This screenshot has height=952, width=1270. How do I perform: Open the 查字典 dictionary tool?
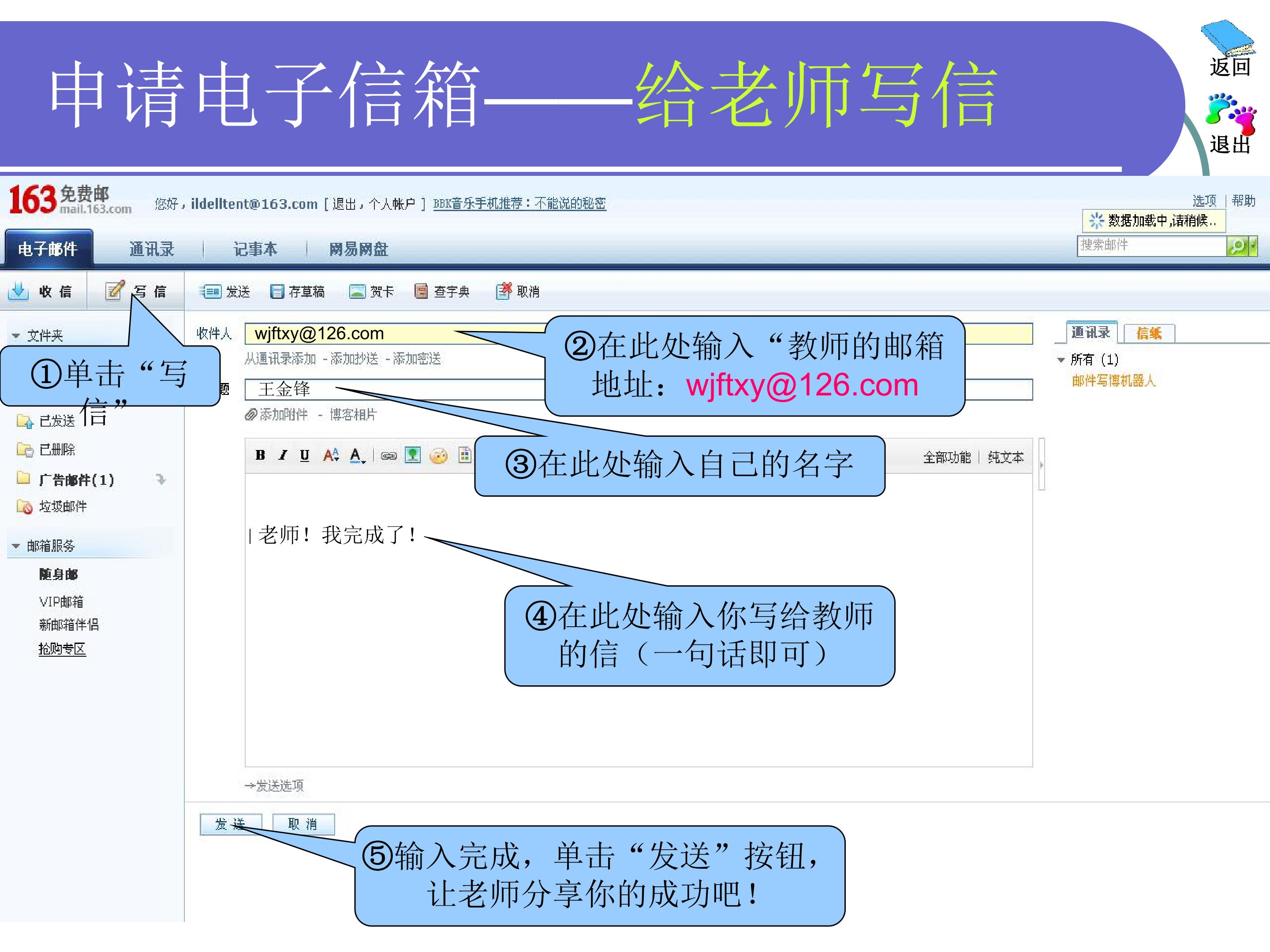point(442,291)
